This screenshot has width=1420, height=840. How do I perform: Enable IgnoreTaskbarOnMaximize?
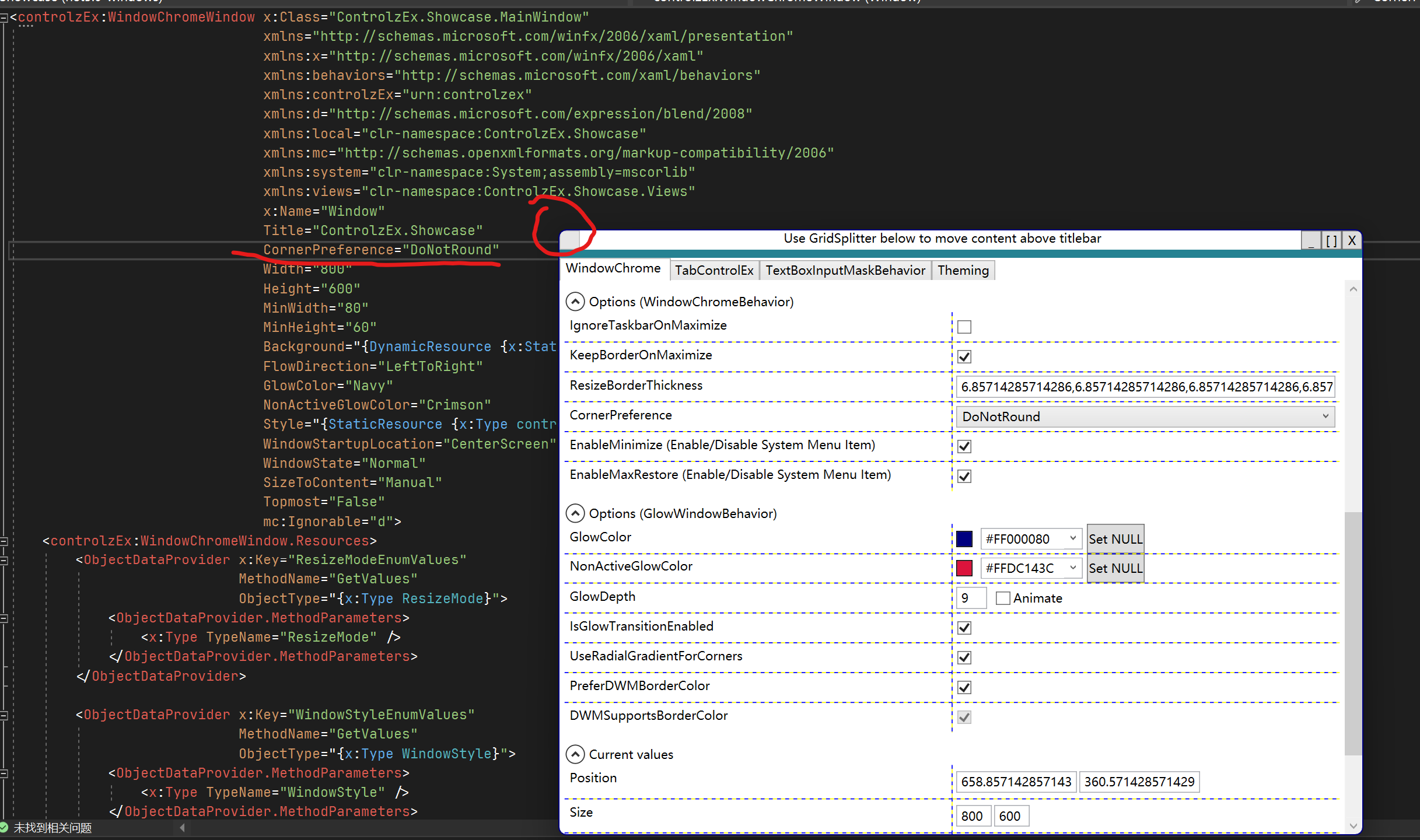[x=964, y=327]
